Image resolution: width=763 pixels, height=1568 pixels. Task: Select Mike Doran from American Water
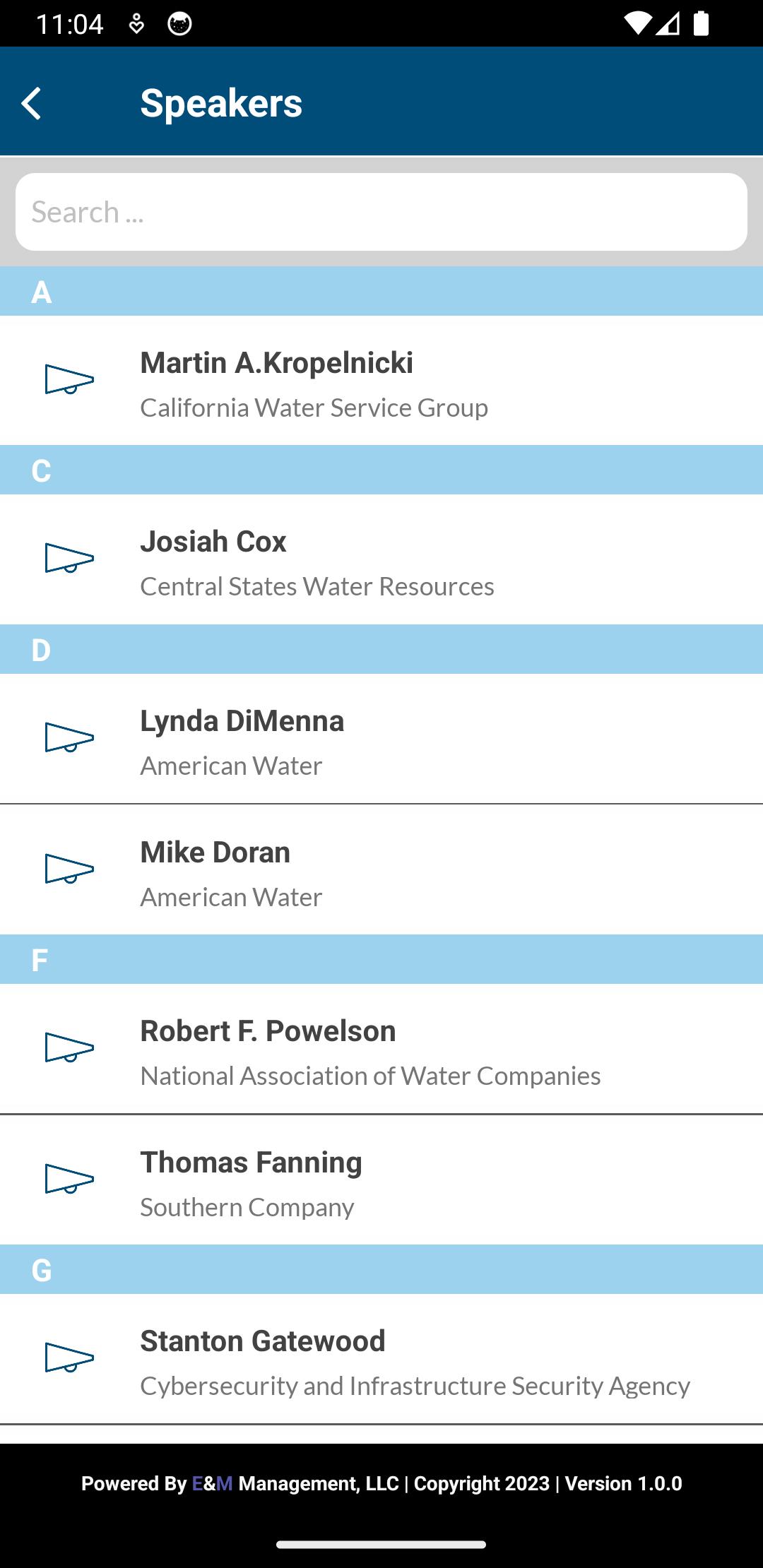click(381, 869)
